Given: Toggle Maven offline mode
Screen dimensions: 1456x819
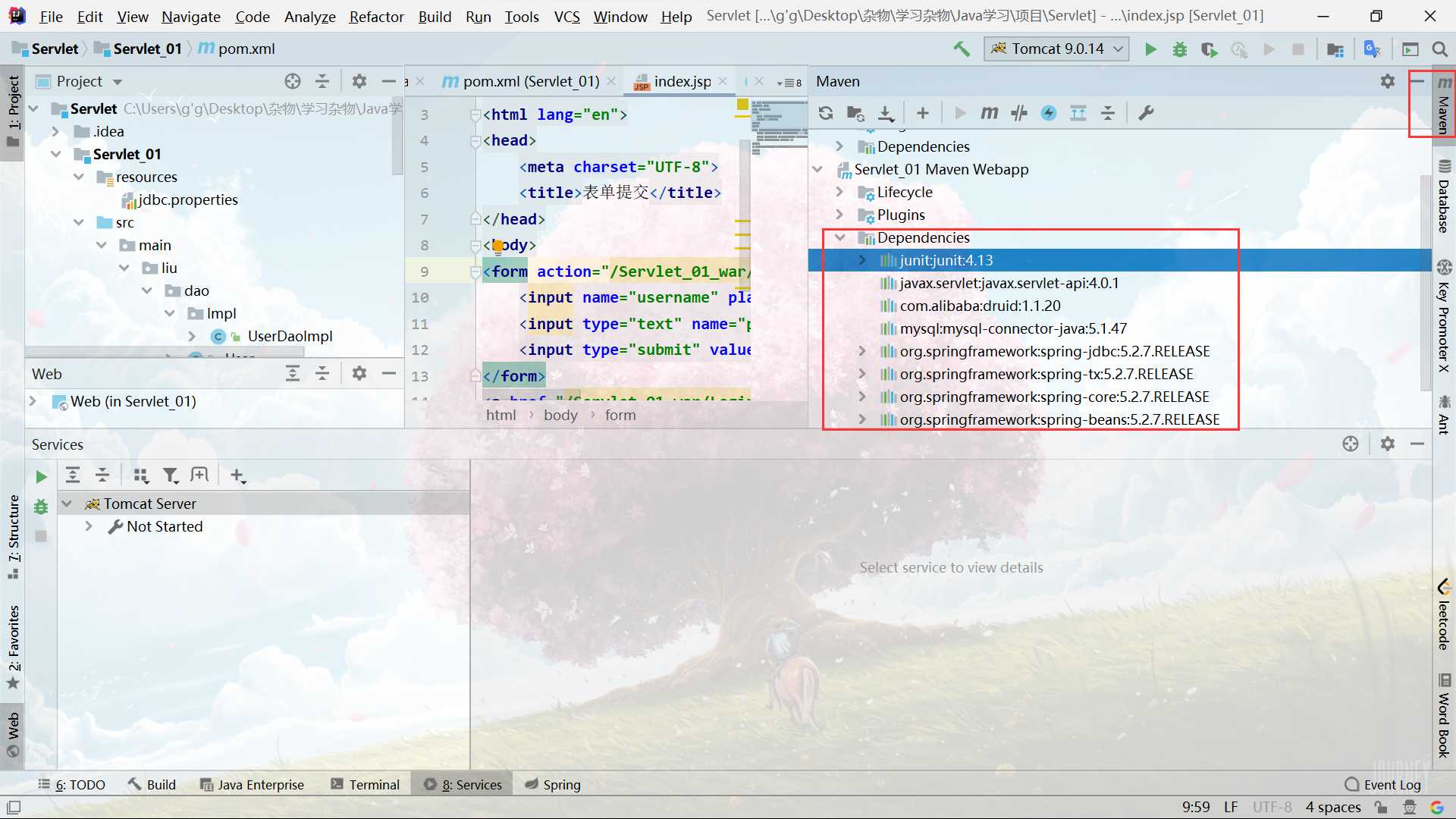Looking at the screenshot, I should point(1019,113).
